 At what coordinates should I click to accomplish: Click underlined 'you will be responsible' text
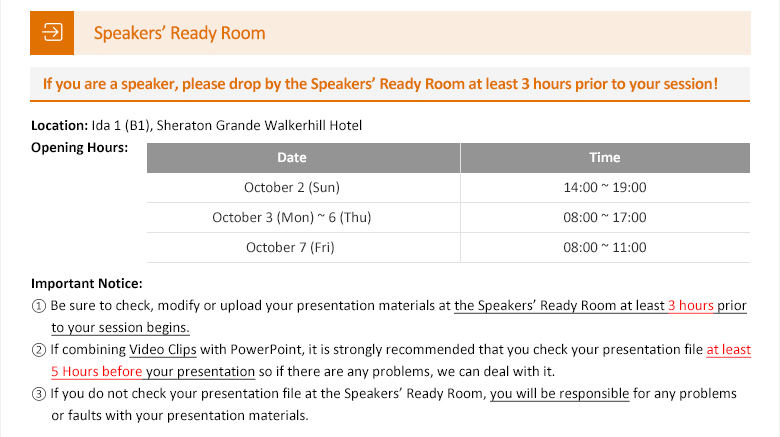point(560,393)
